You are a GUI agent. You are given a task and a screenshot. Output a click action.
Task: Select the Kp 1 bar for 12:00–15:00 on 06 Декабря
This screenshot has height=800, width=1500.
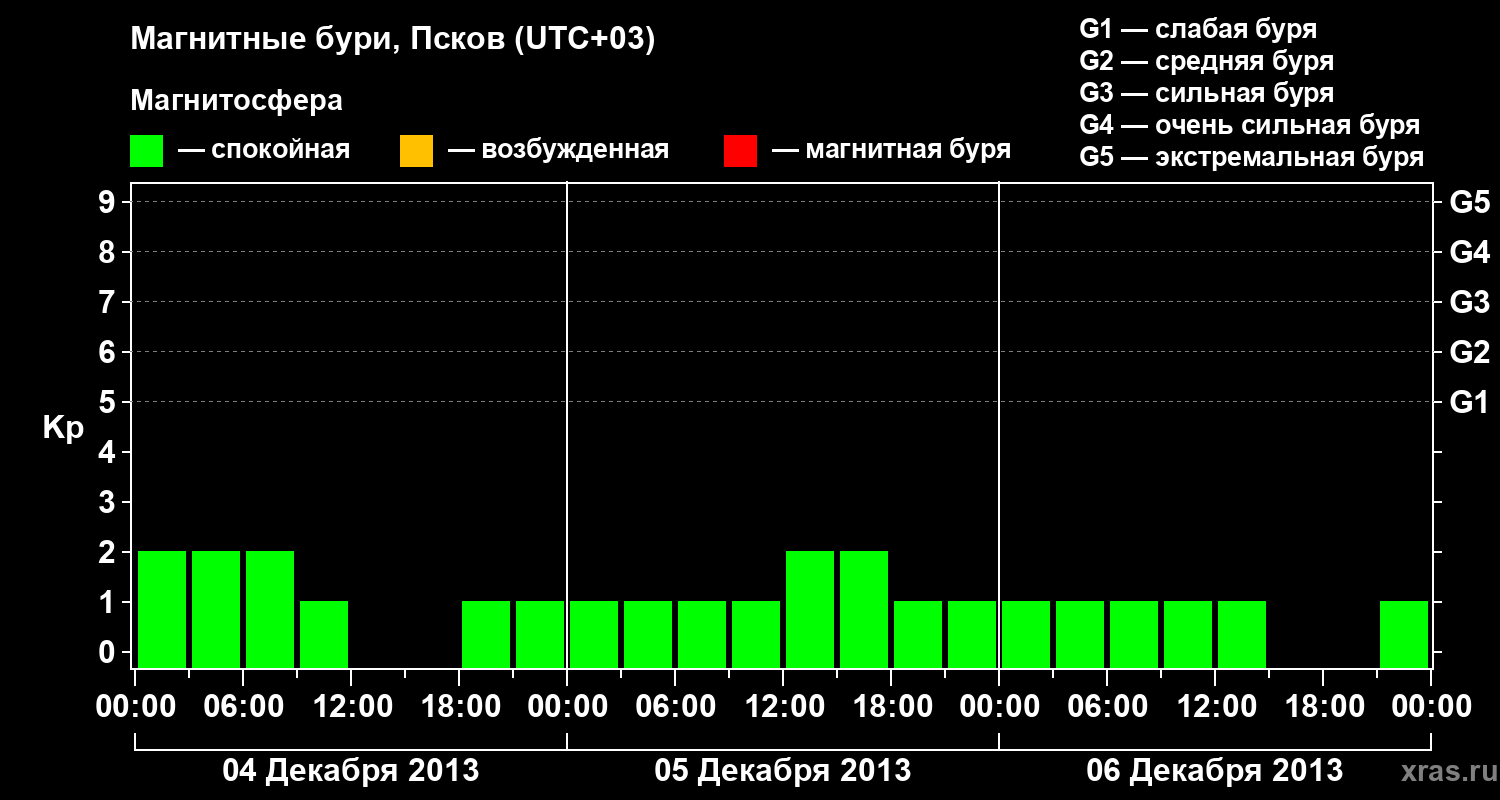1242,634
